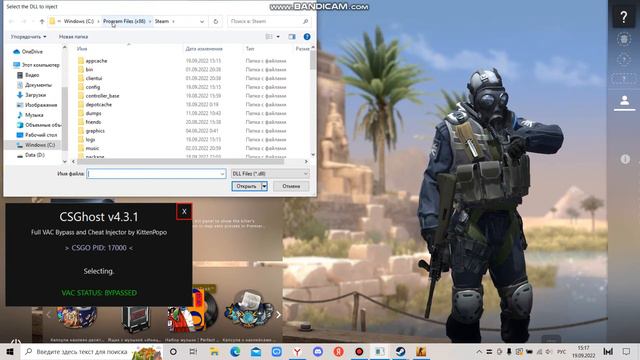The width and height of the screenshot is (640, 360).
Task: Select the depotcache folder
Action: 99,104
